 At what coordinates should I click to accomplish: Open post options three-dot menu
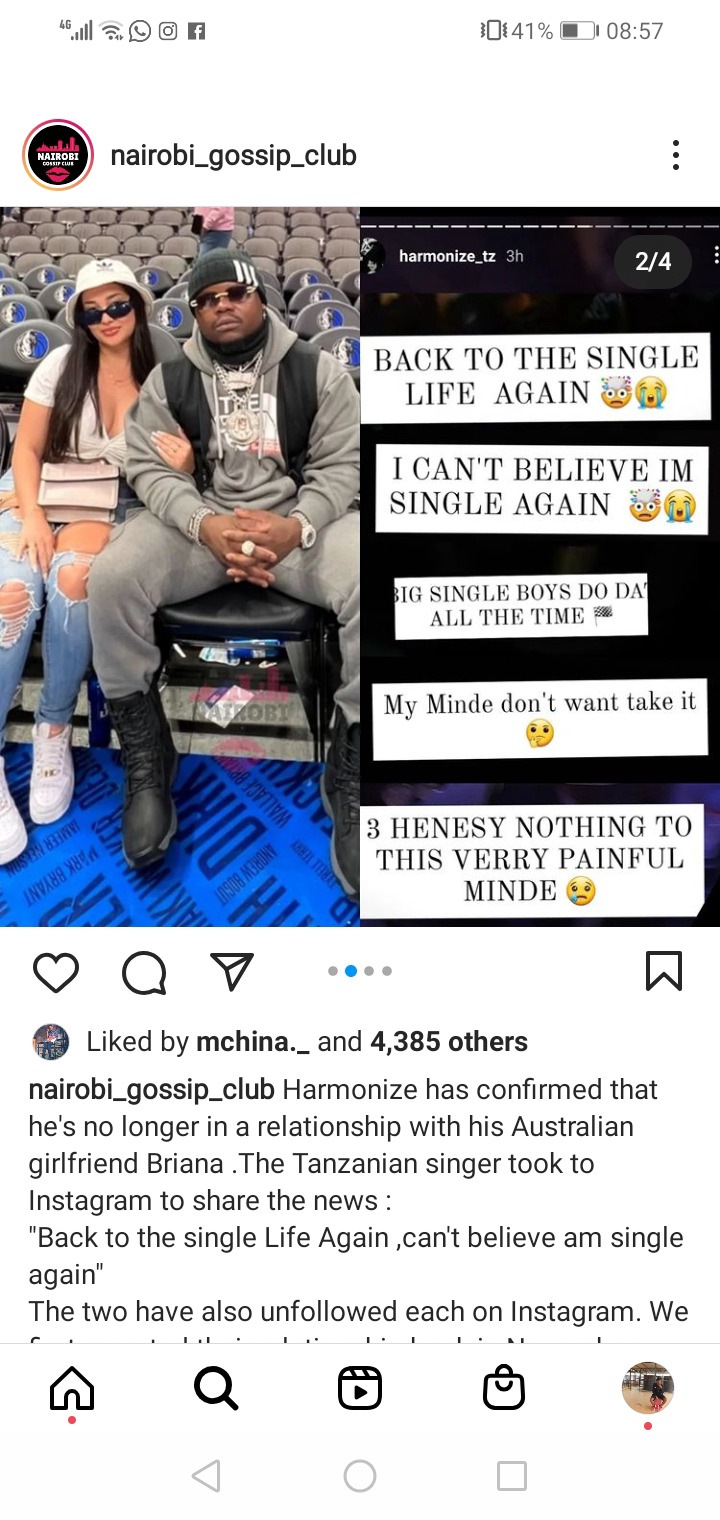pos(676,155)
